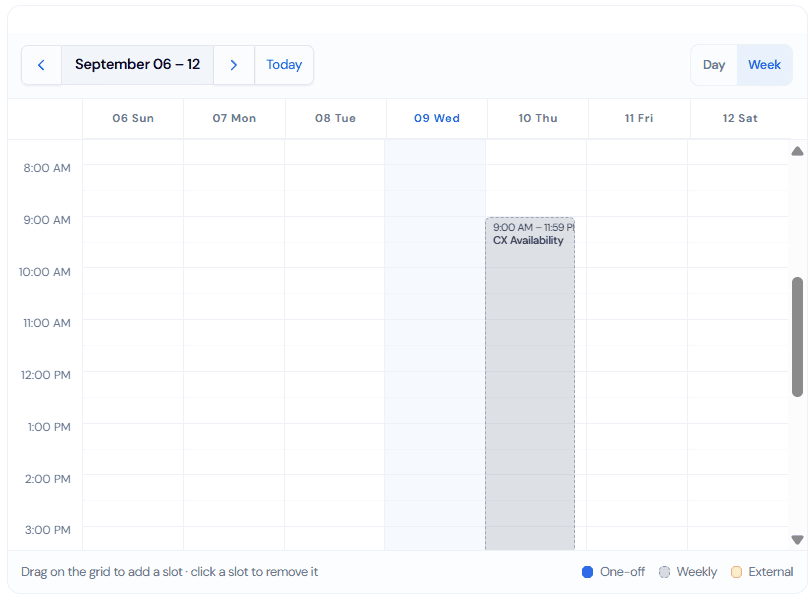Go to next week arrow

pos(234,65)
